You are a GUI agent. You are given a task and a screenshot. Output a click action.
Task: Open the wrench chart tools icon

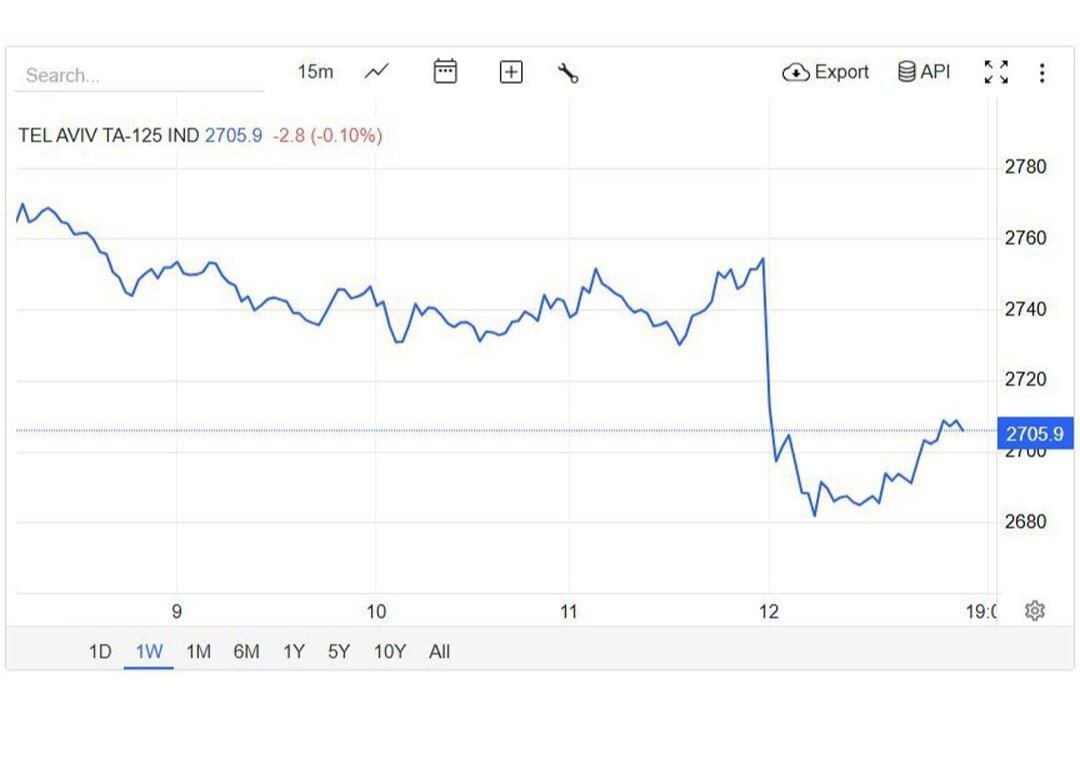(568, 72)
